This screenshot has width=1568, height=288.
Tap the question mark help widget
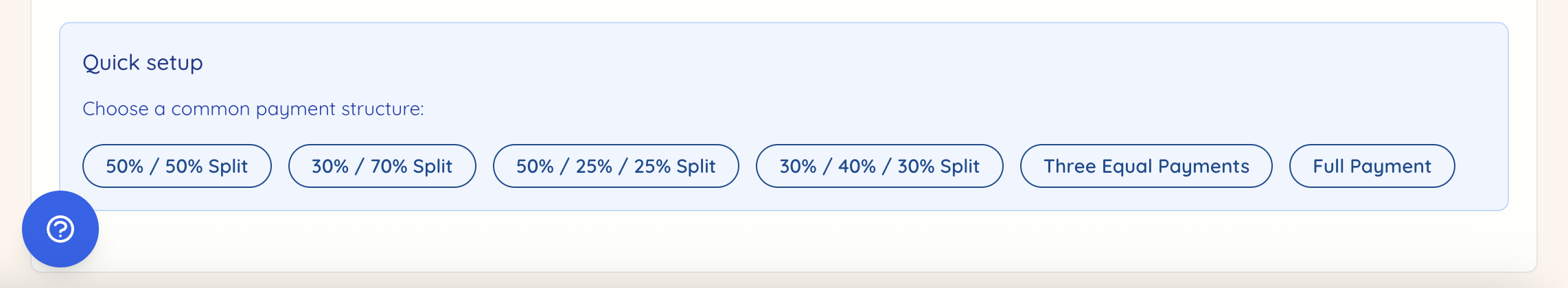(60, 229)
